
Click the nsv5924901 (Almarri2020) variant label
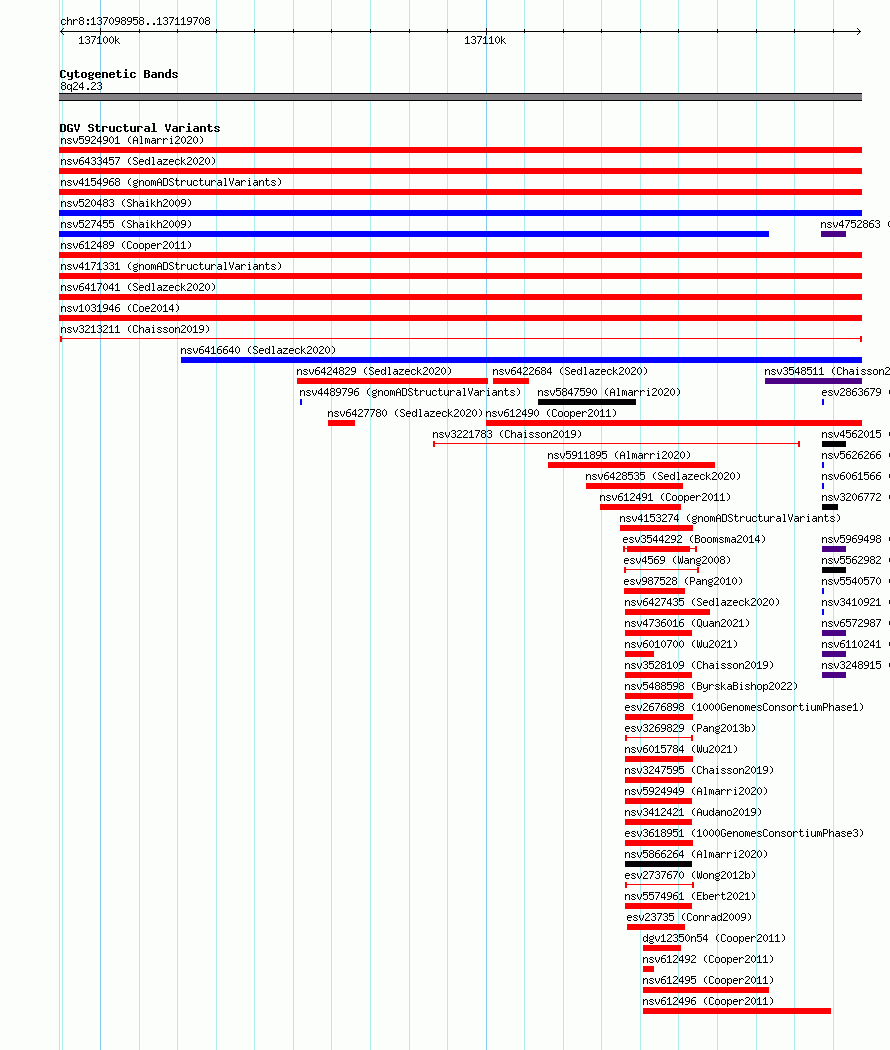pos(132,140)
